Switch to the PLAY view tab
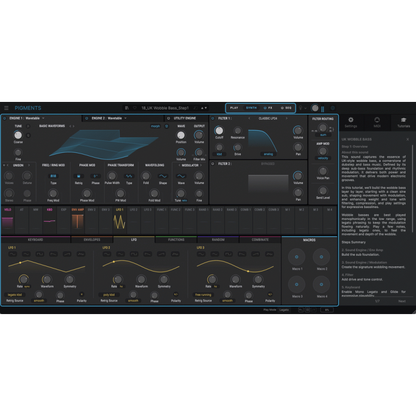 (x=234, y=108)
